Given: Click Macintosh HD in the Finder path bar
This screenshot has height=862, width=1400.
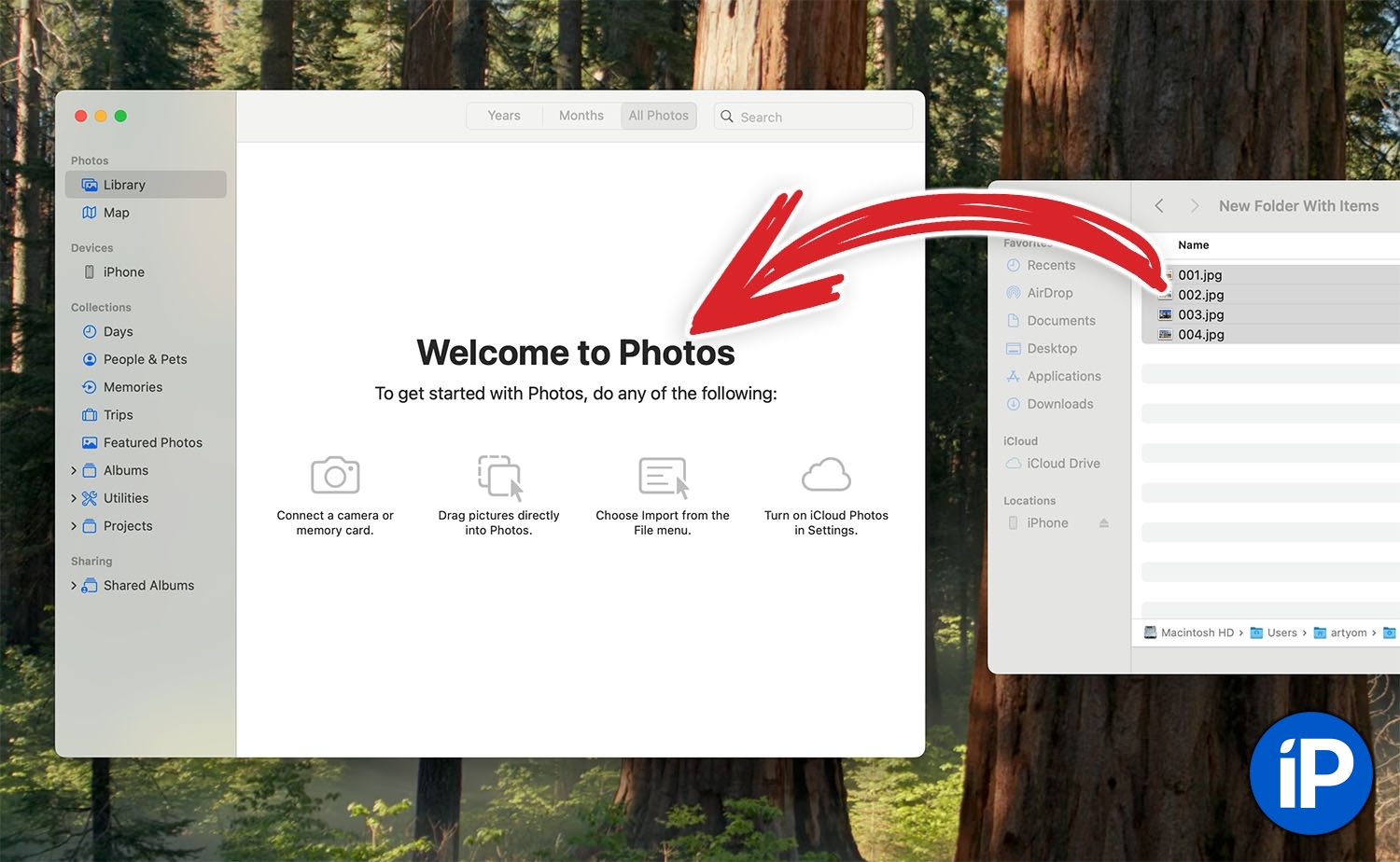Looking at the screenshot, I should point(1189,633).
